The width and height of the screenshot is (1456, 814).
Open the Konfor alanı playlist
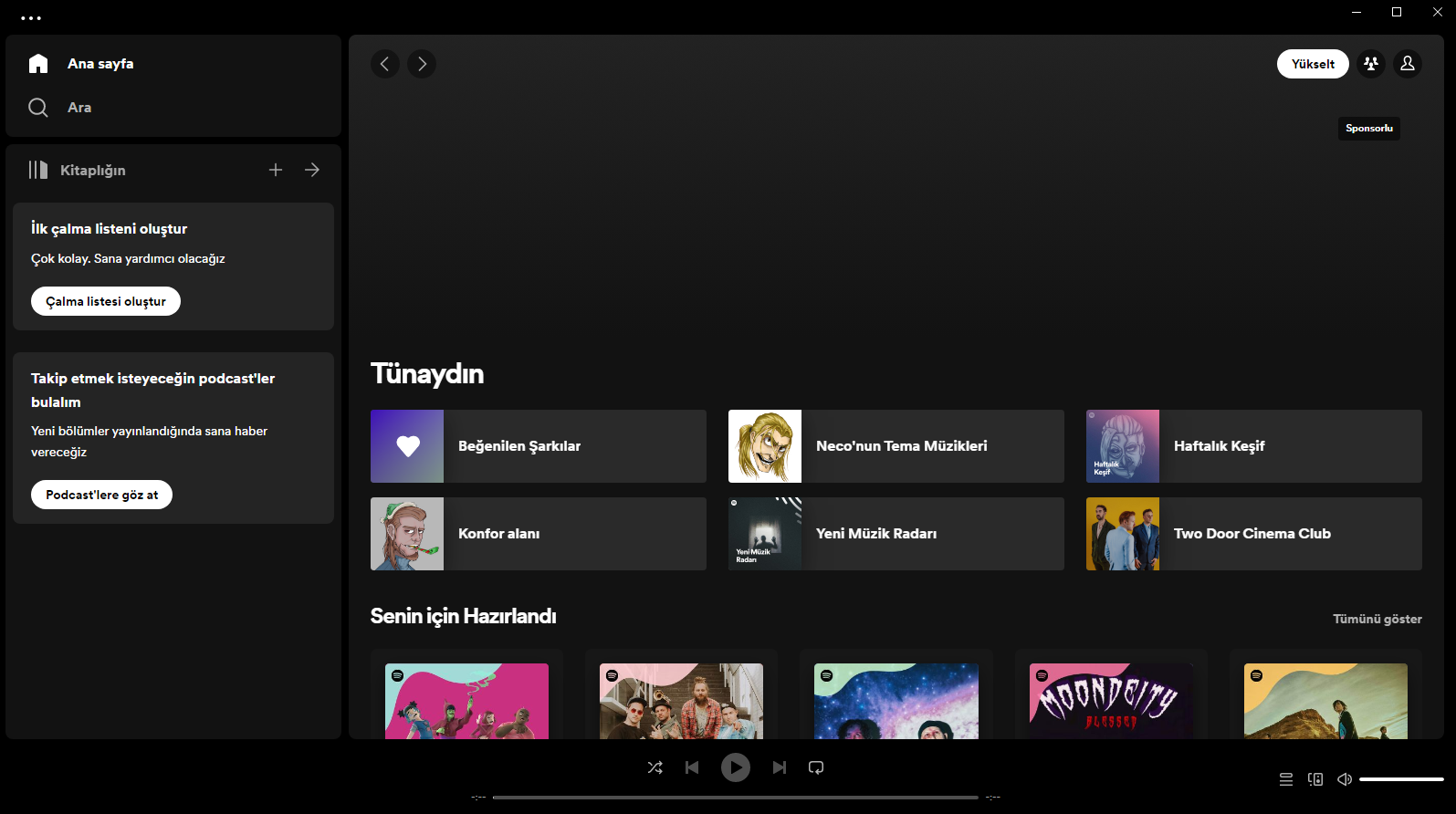[x=539, y=534]
